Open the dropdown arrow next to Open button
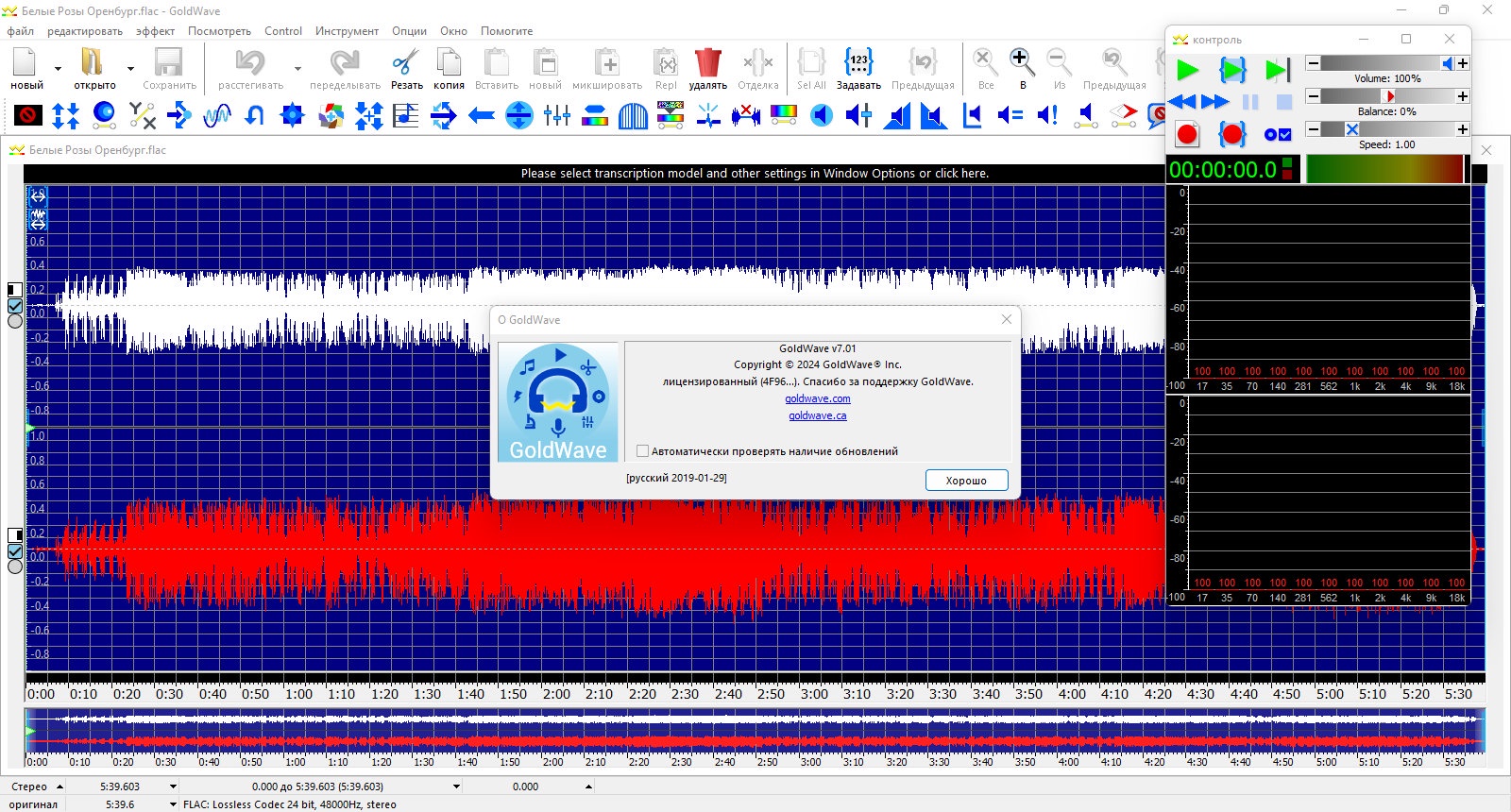The width and height of the screenshot is (1511, 812). pos(130,69)
